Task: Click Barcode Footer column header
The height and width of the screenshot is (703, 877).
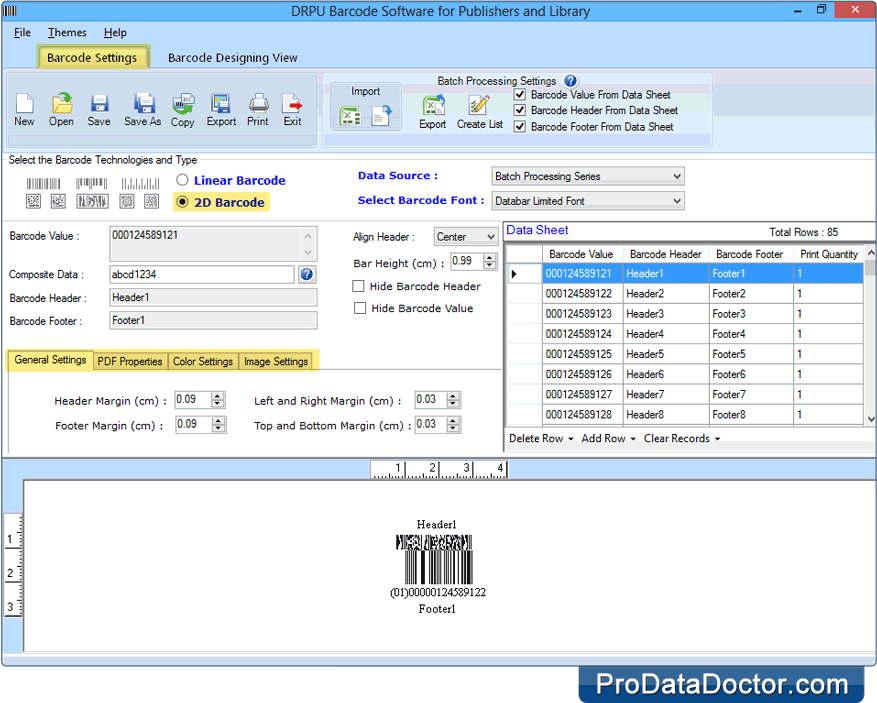Action: (749, 254)
